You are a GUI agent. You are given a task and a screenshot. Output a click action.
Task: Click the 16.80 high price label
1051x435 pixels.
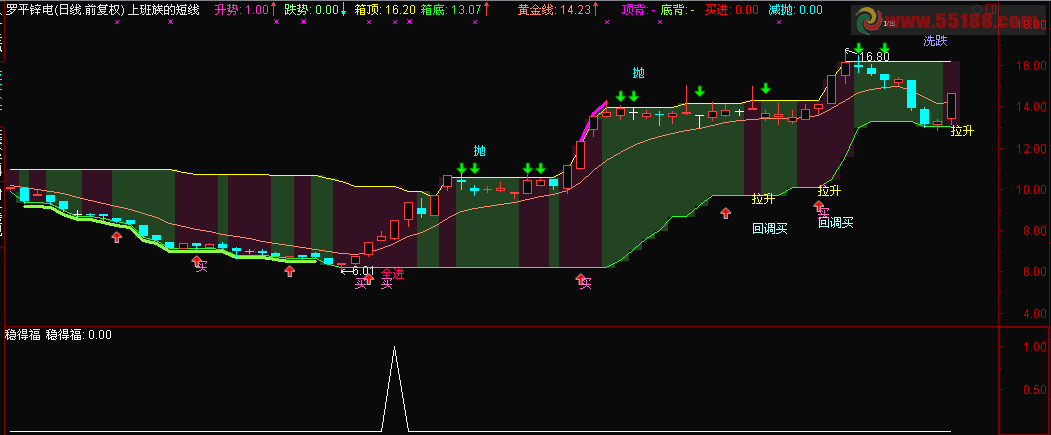tap(873, 56)
